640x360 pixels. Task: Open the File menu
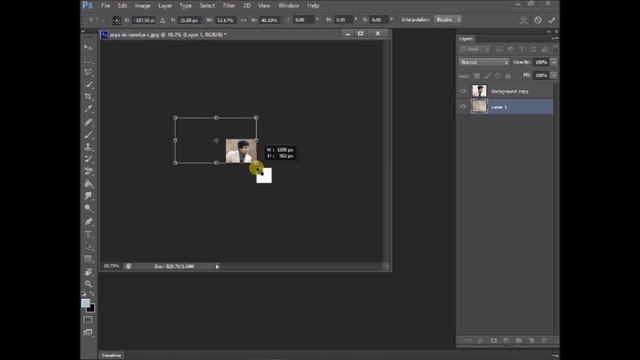[x=106, y=6]
